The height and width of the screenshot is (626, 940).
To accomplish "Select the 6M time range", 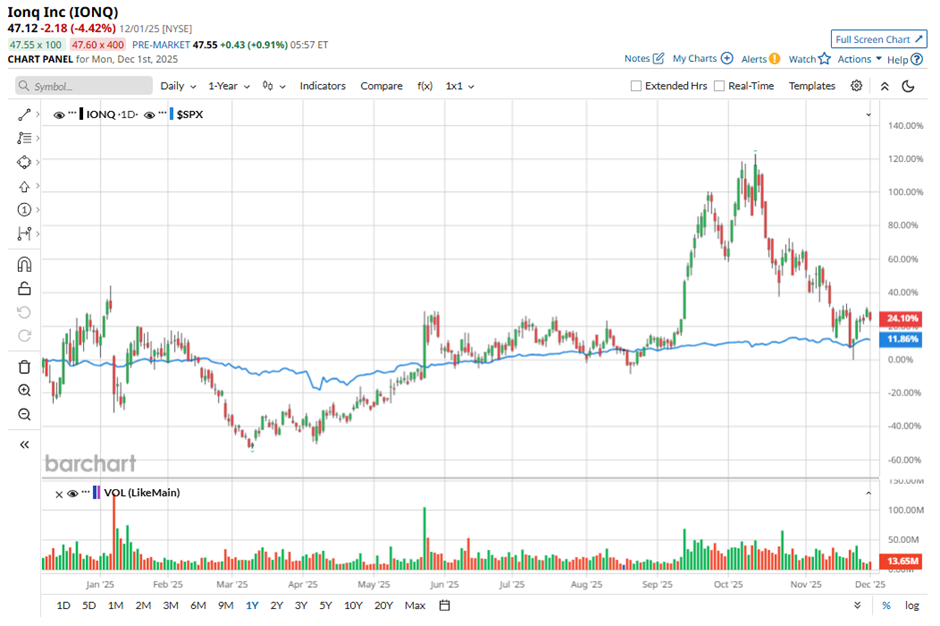I will 198,606.
